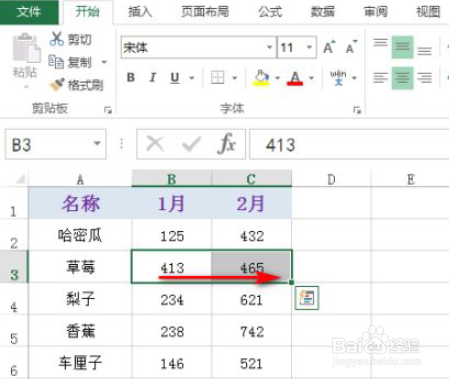The width and height of the screenshot is (449, 379).
Task: Increase font size with larger A
Action: (x=329, y=47)
